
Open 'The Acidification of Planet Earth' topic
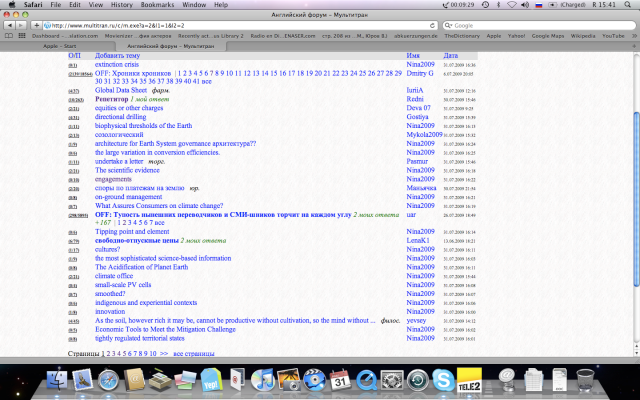[141, 267]
